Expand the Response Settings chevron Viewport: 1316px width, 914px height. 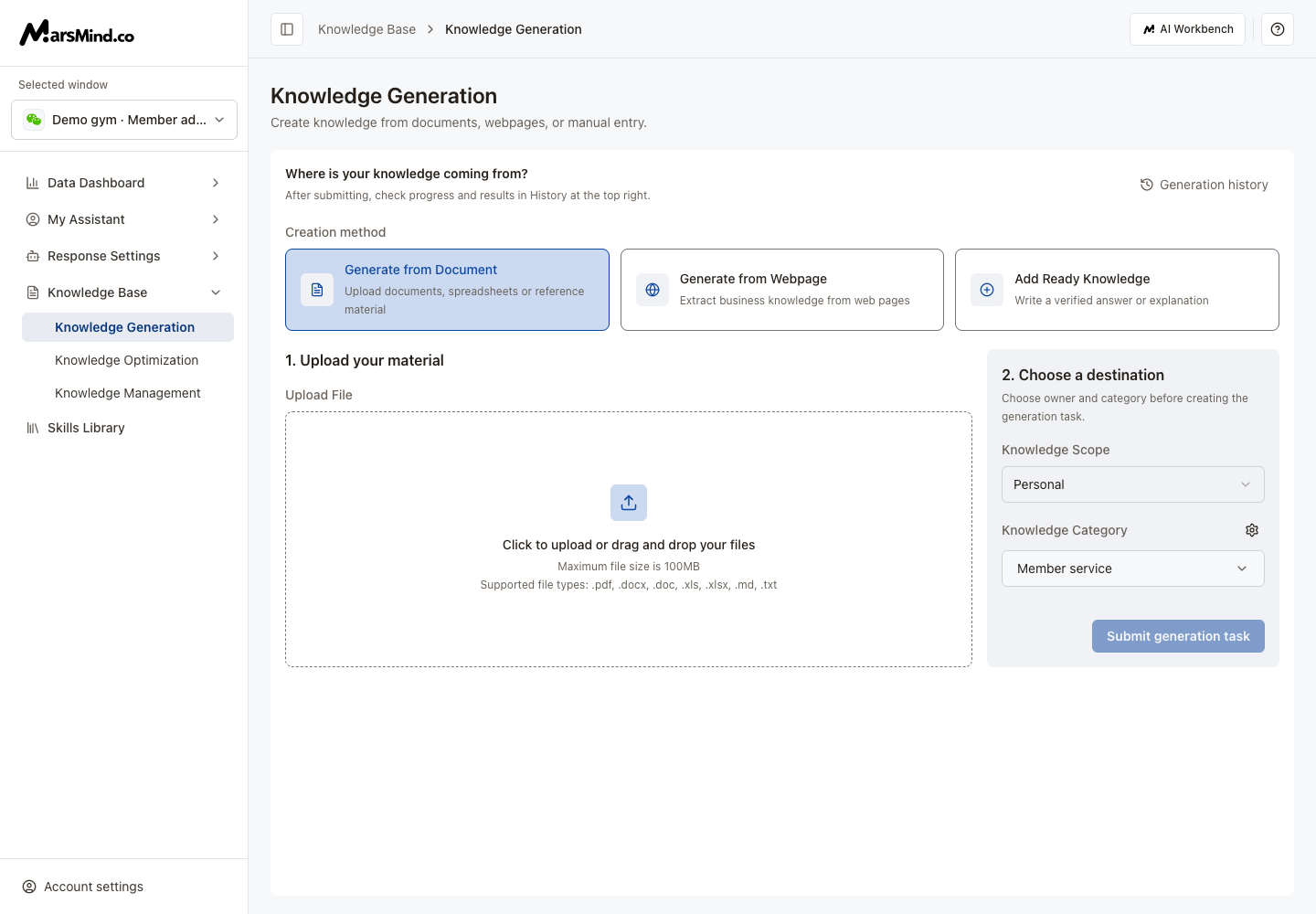[216, 256]
